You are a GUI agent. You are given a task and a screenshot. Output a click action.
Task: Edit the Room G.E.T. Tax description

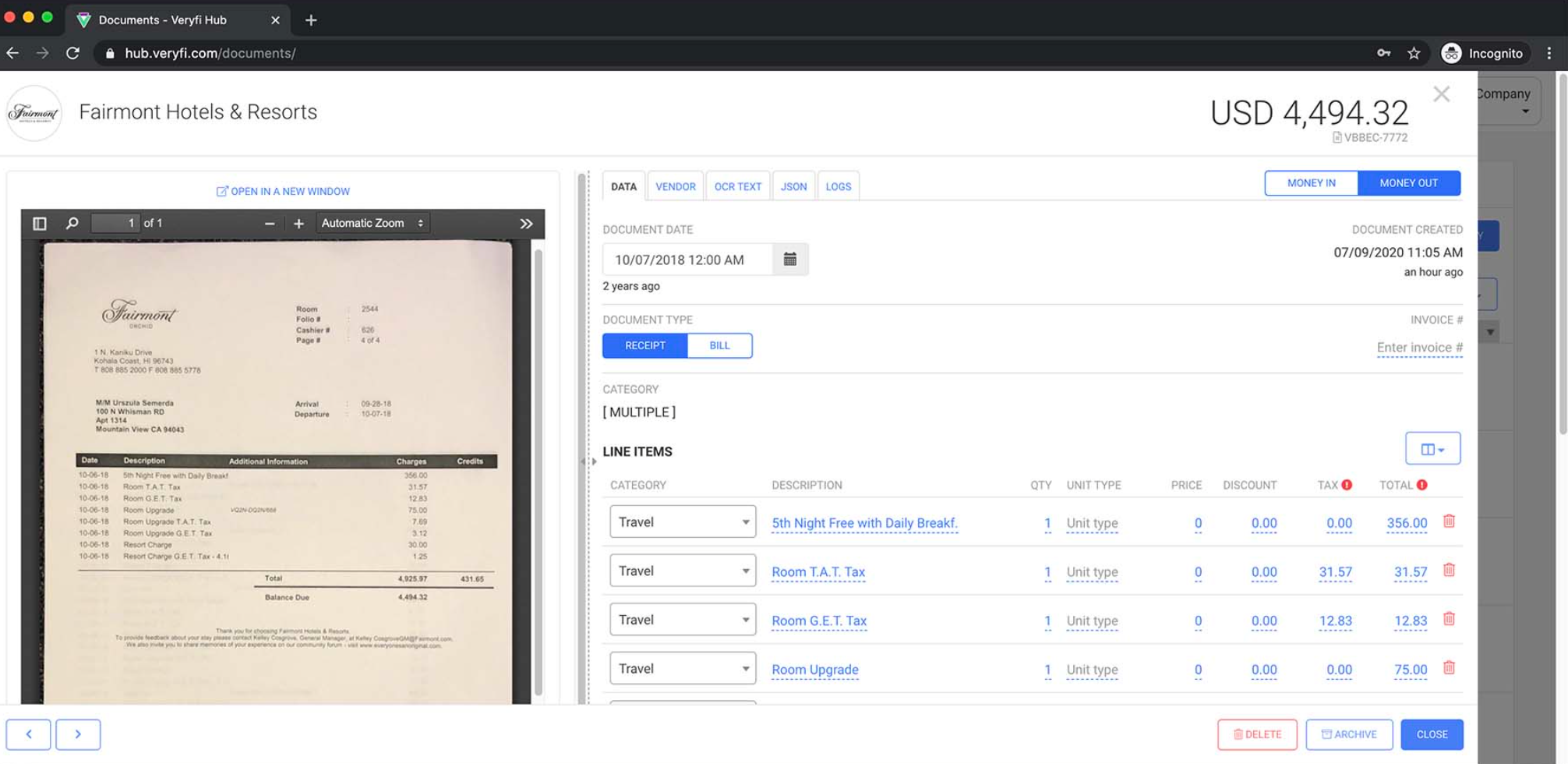819,621
